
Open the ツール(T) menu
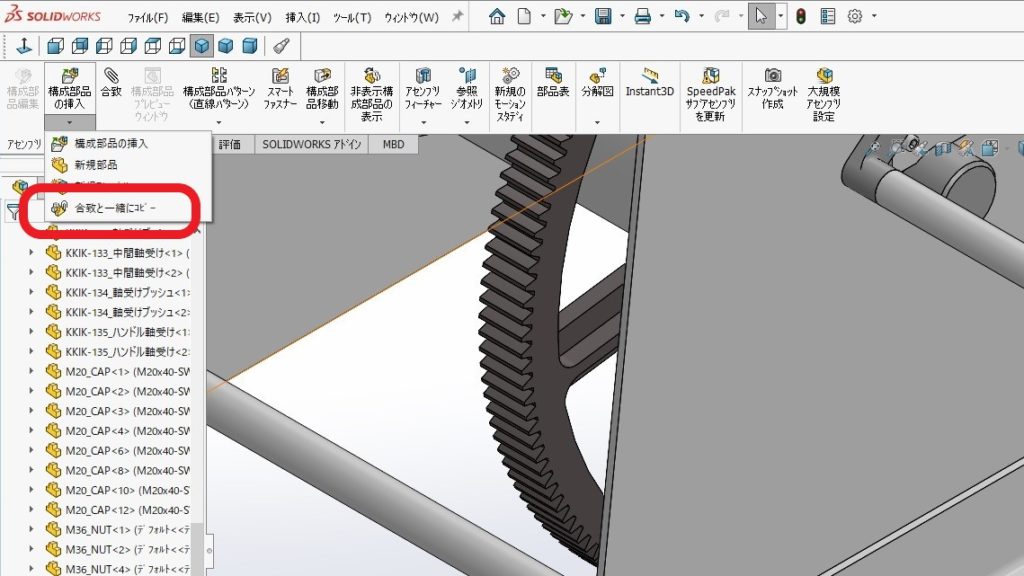(351, 17)
